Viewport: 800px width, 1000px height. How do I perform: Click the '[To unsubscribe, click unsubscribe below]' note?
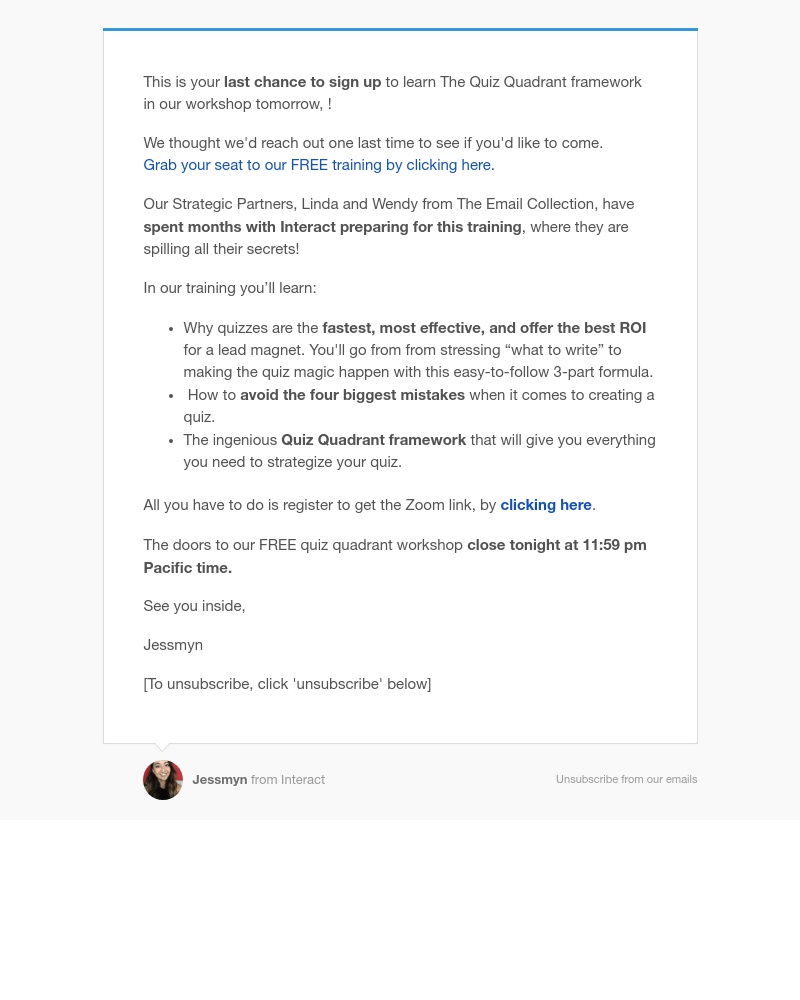pos(287,684)
